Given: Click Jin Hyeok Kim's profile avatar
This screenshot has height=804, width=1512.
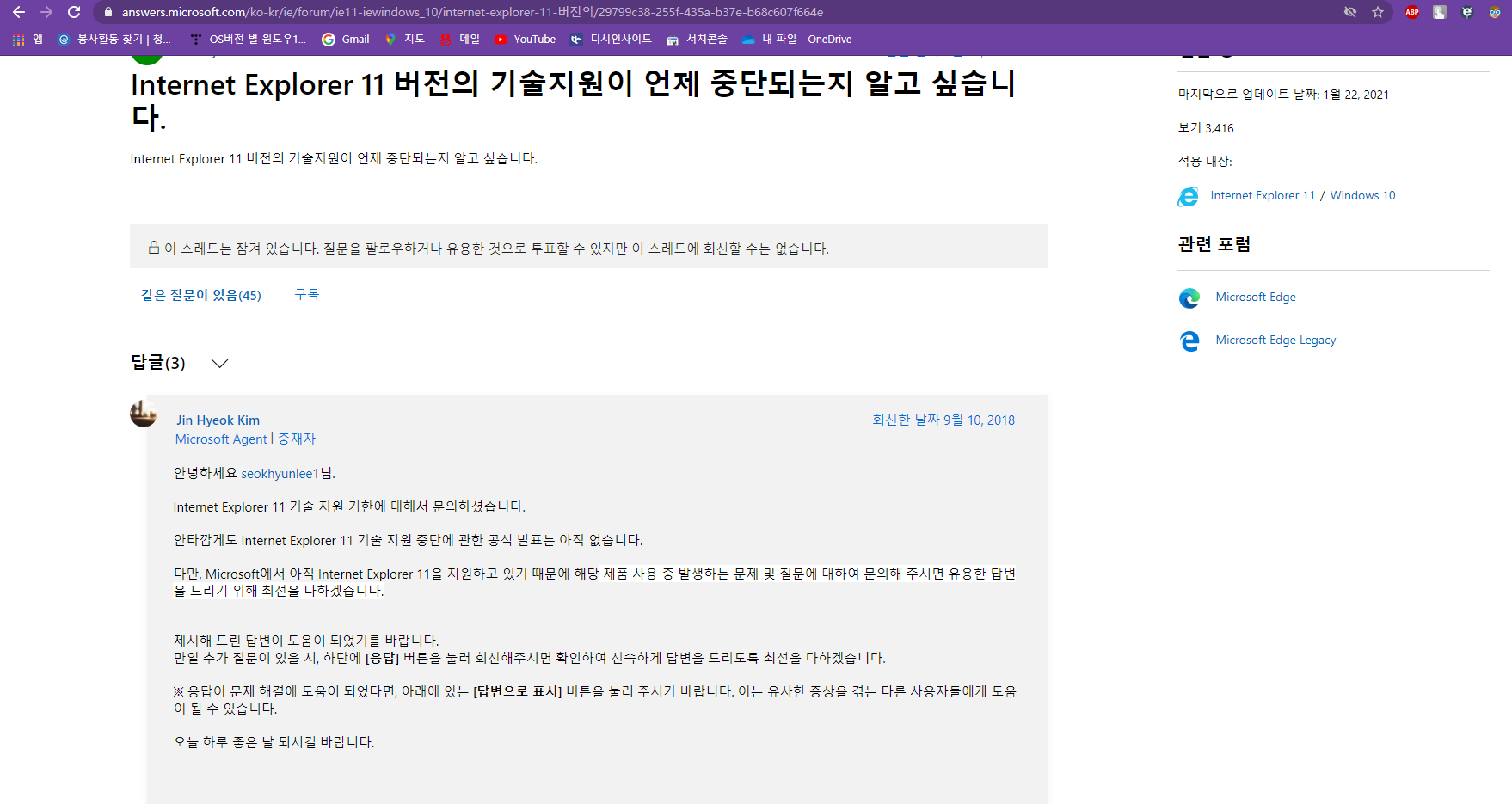Looking at the screenshot, I should (144, 414).
